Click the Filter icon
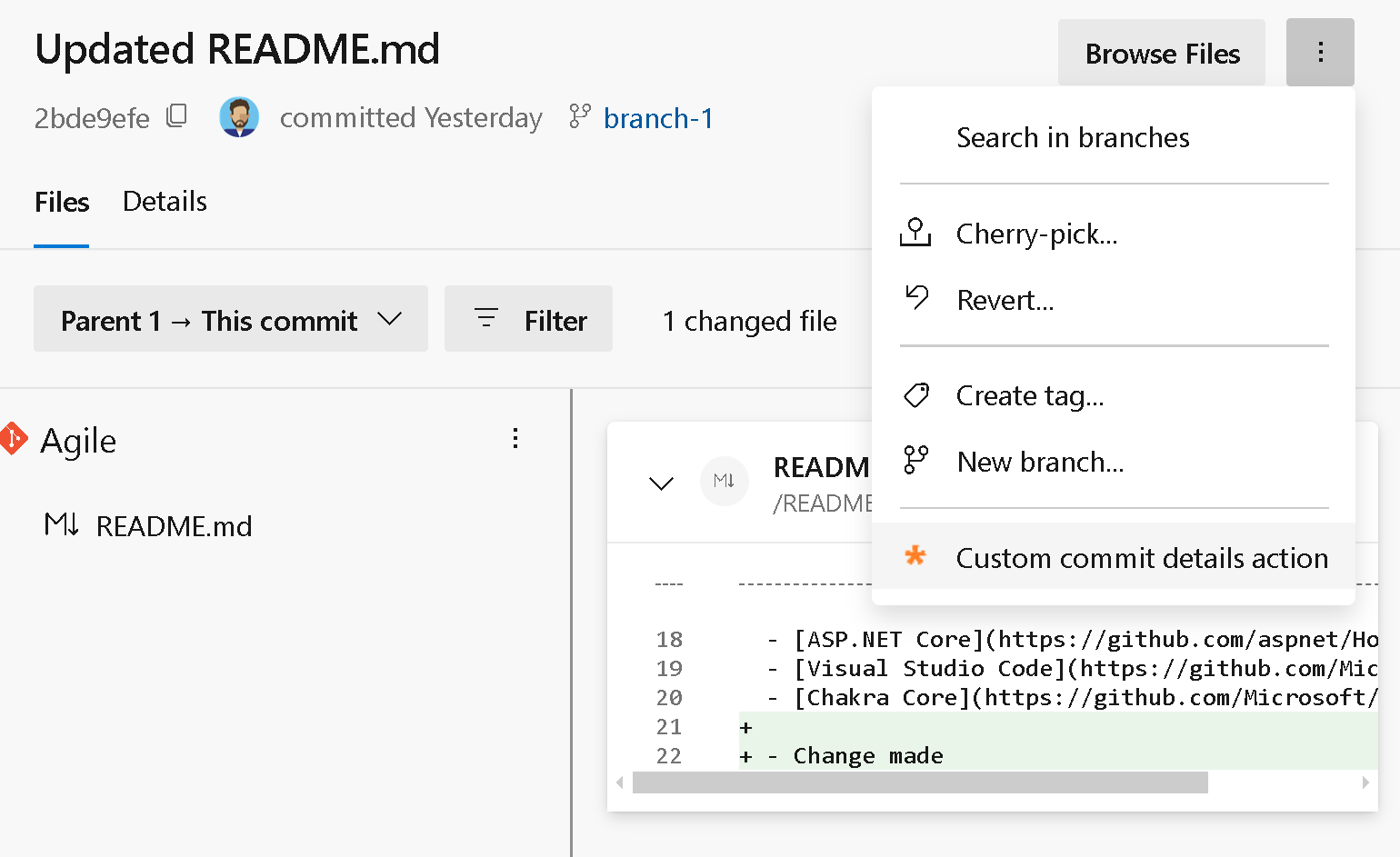 486,319
